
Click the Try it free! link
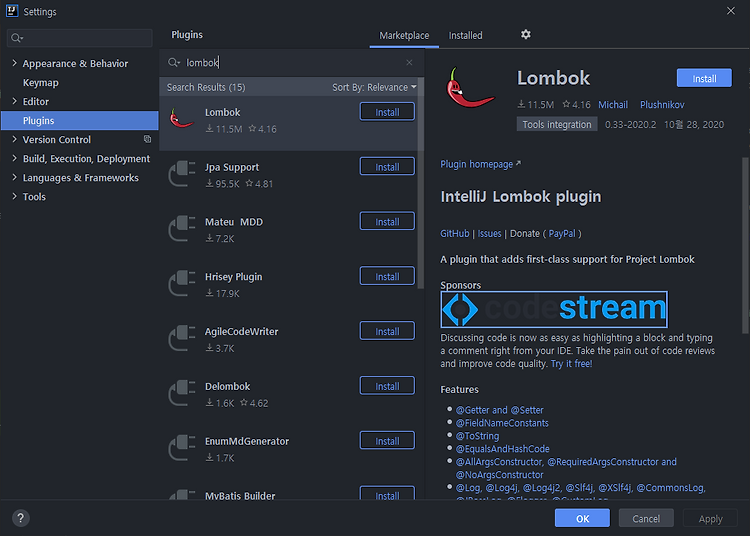[572, 364]
